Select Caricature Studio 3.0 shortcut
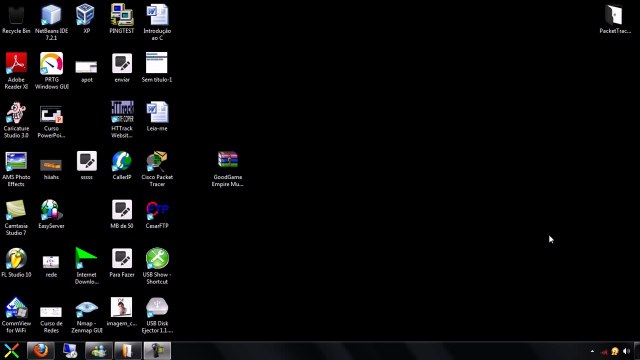The height and width of the screenshot is (360, 640). coord(16,120)
